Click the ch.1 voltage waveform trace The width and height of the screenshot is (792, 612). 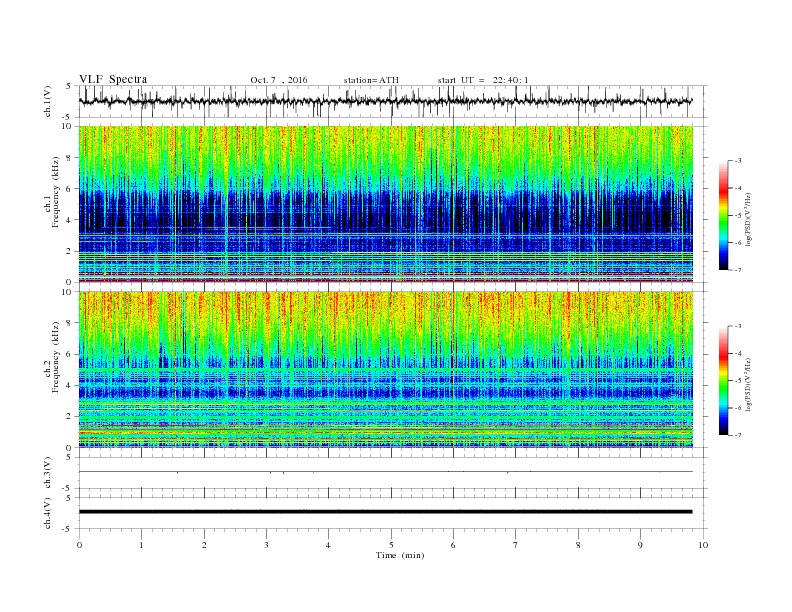(385, 101)
